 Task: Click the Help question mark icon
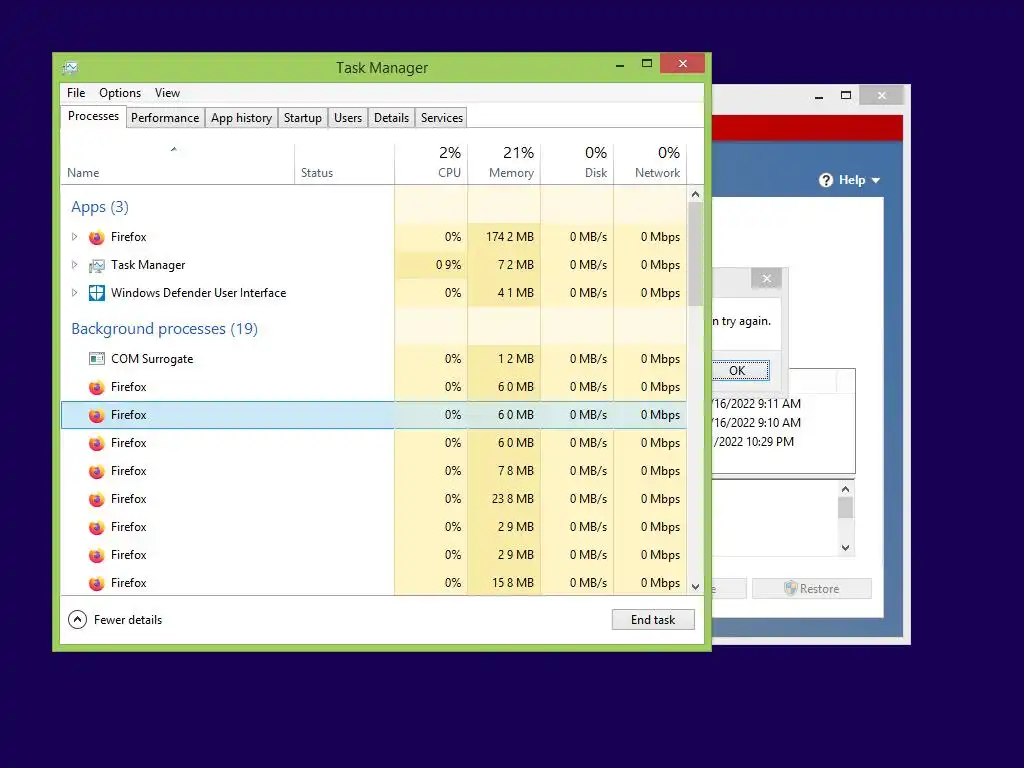(826, 180)
